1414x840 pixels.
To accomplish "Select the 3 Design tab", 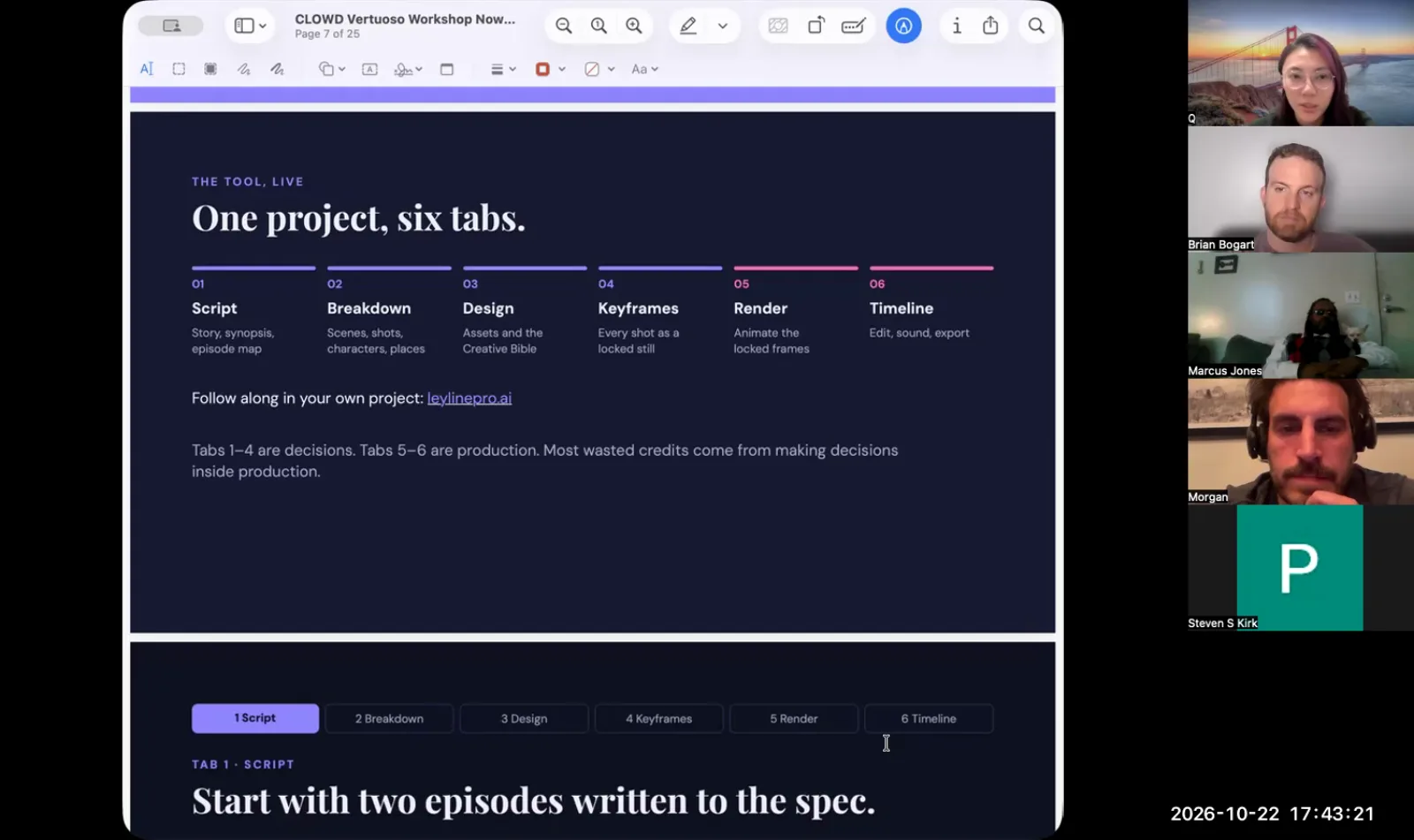I will (524, 719).
